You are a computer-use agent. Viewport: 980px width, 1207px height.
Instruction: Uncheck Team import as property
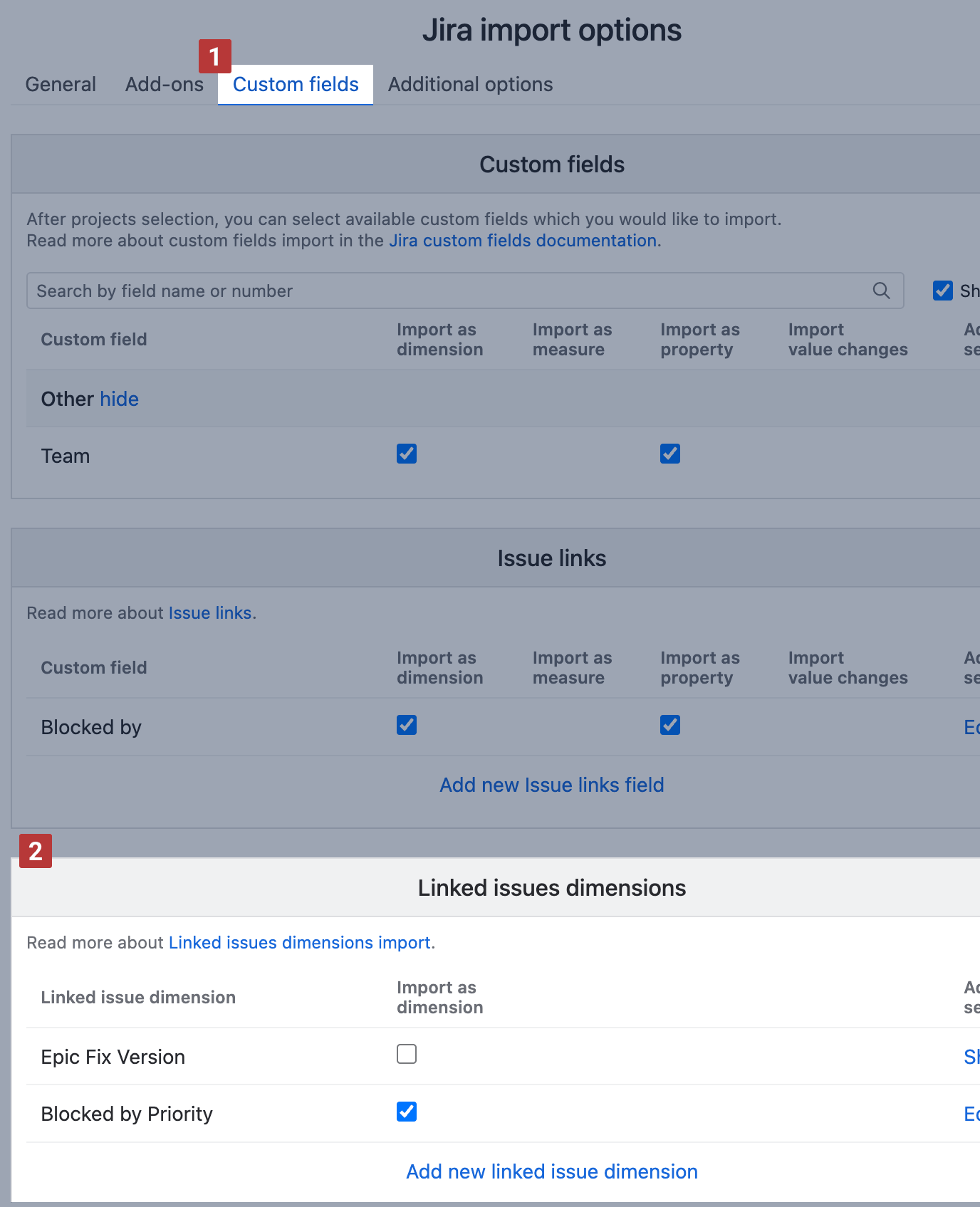[670, 454]
